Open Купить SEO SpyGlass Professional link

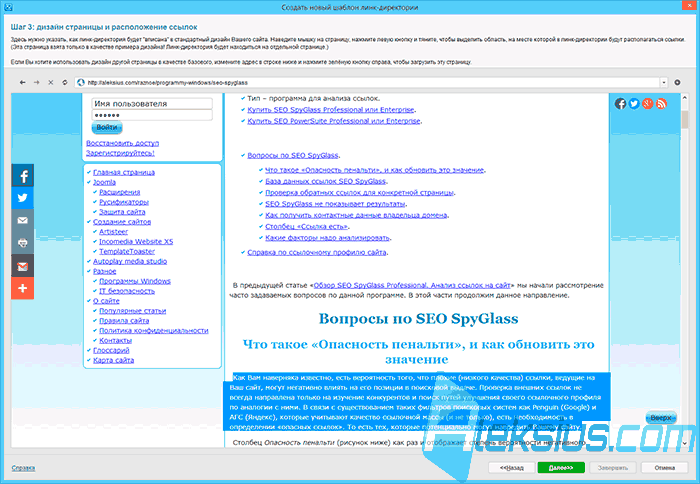(x=331, y=109)
